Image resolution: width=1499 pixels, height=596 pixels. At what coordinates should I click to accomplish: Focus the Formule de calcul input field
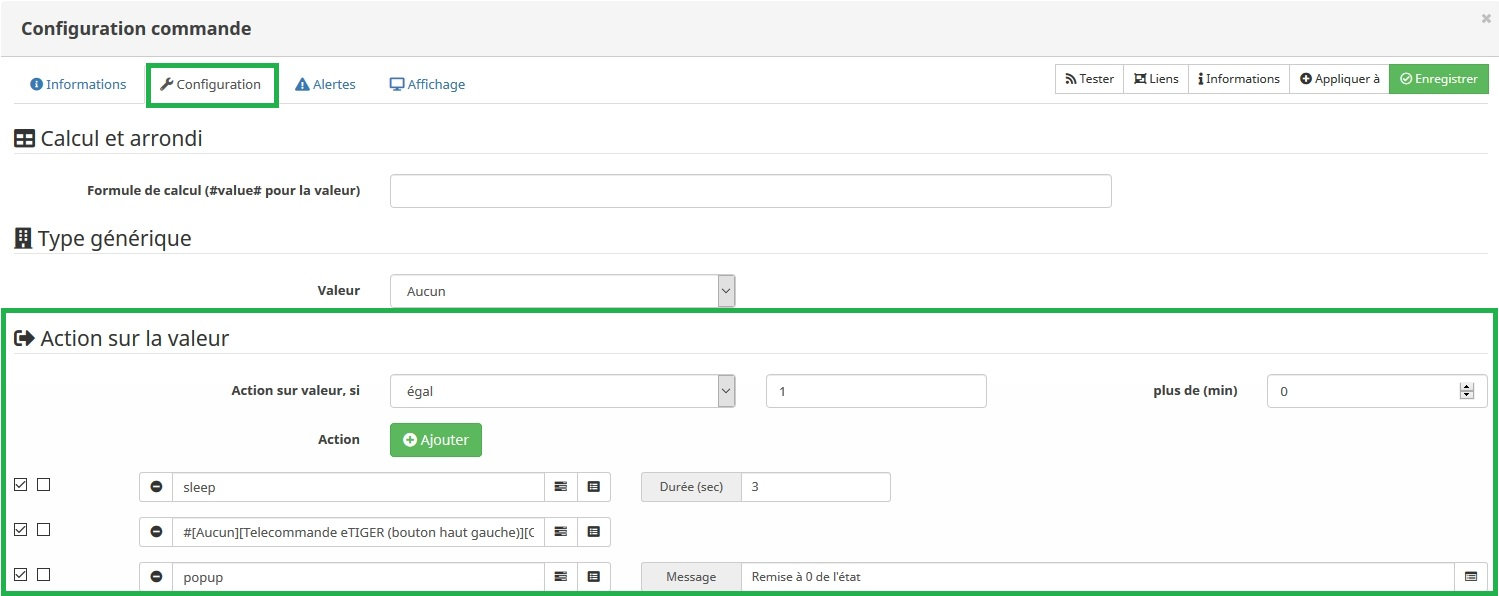coord(750,191)
